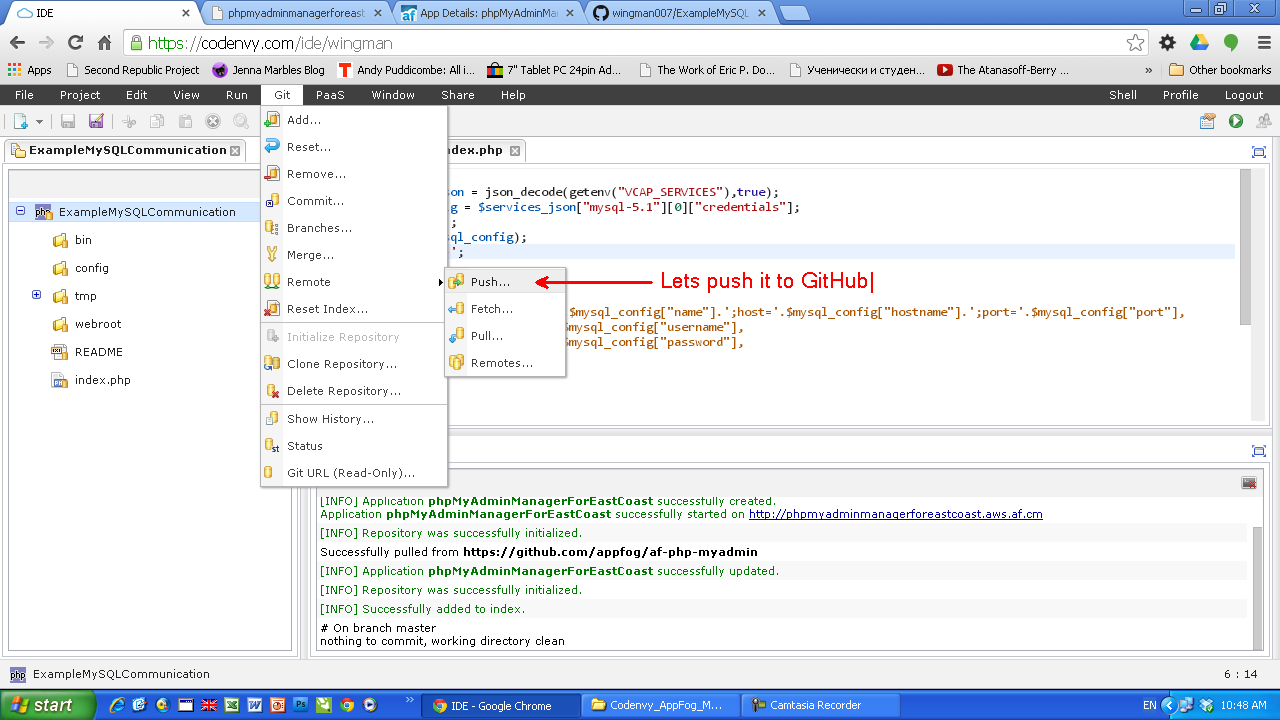Maximize the code editor panel
1280x720 pixels.
click(x=1259, y=152)
